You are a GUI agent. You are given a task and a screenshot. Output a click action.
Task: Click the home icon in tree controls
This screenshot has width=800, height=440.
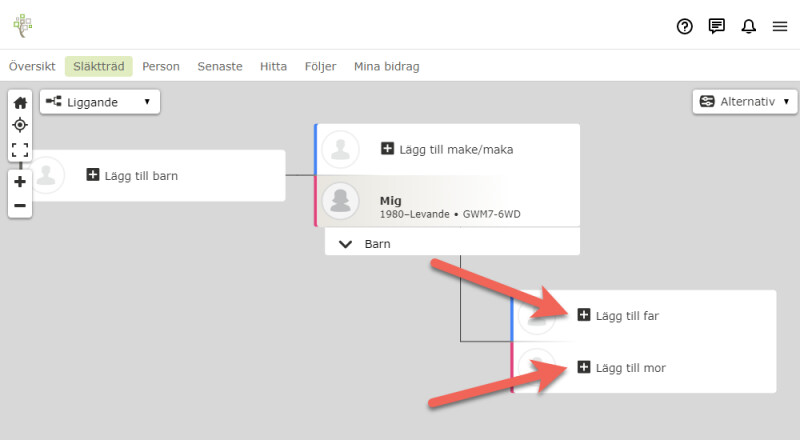[x=20, y=103]
